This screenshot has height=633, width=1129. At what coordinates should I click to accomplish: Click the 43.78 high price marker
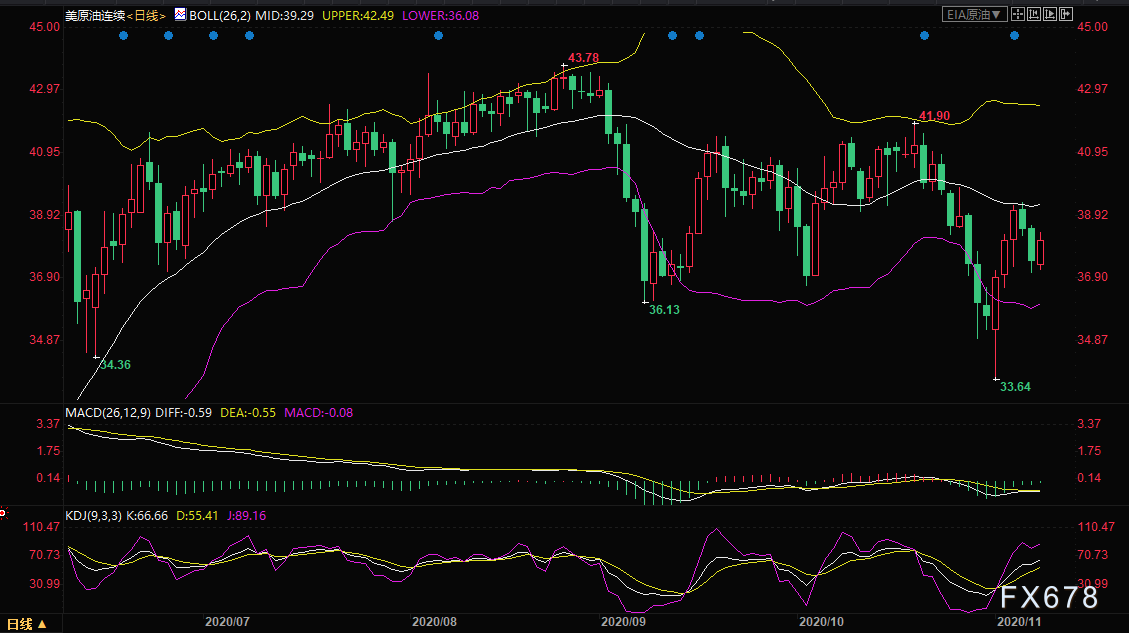pos(583,58)
